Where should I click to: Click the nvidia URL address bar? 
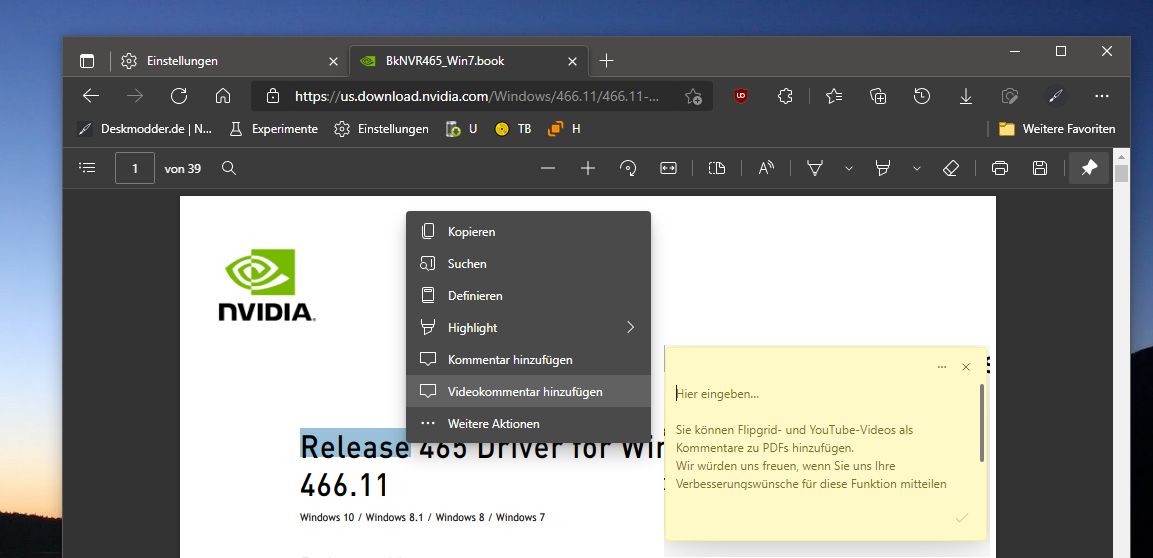pos(481,96)
